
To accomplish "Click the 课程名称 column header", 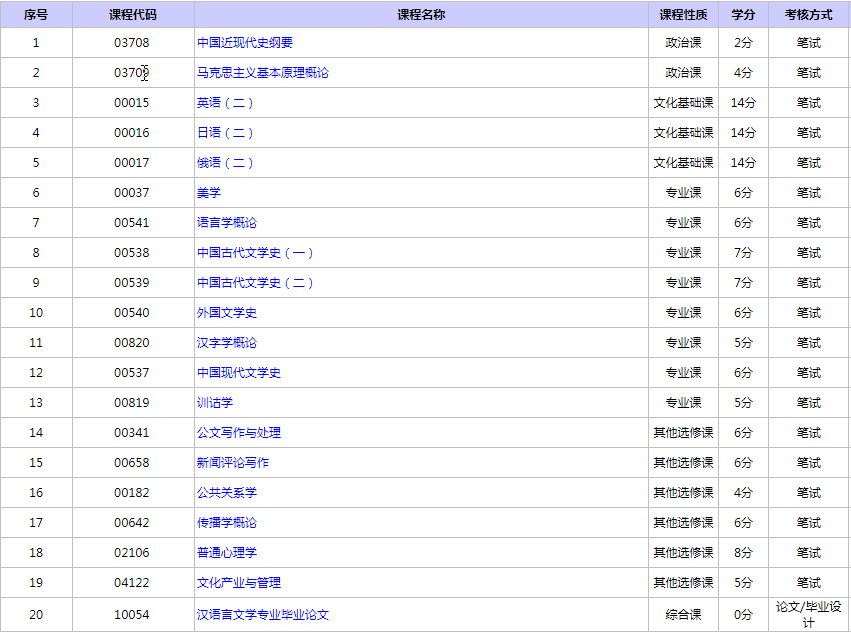I will (421, 15).
